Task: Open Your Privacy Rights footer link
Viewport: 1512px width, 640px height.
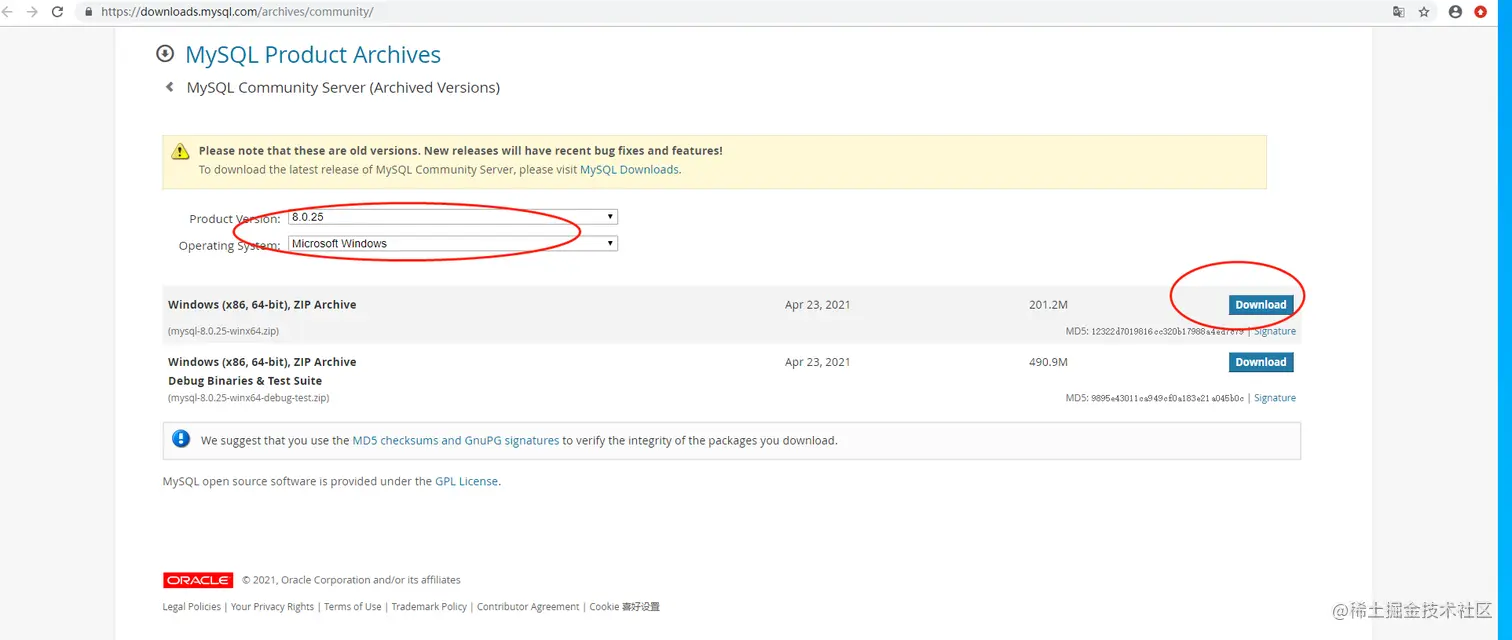Action: pos(272,607)
